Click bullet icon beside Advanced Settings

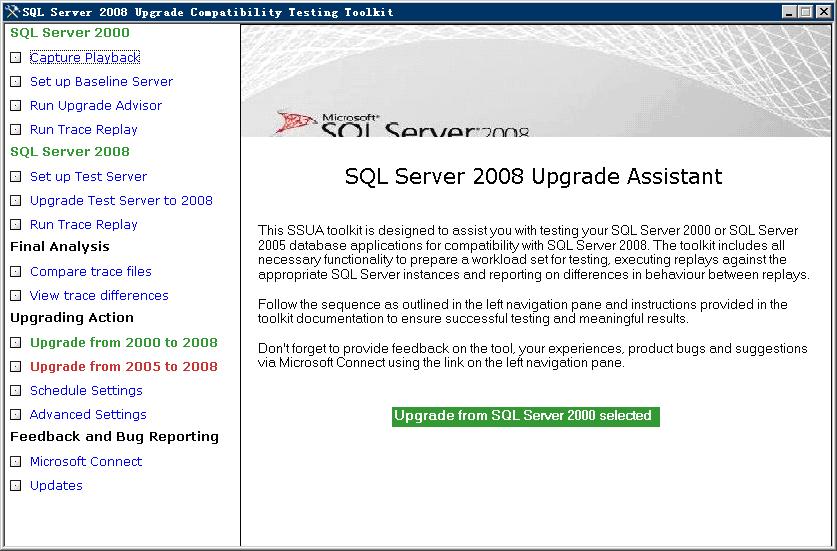point(16,415)
